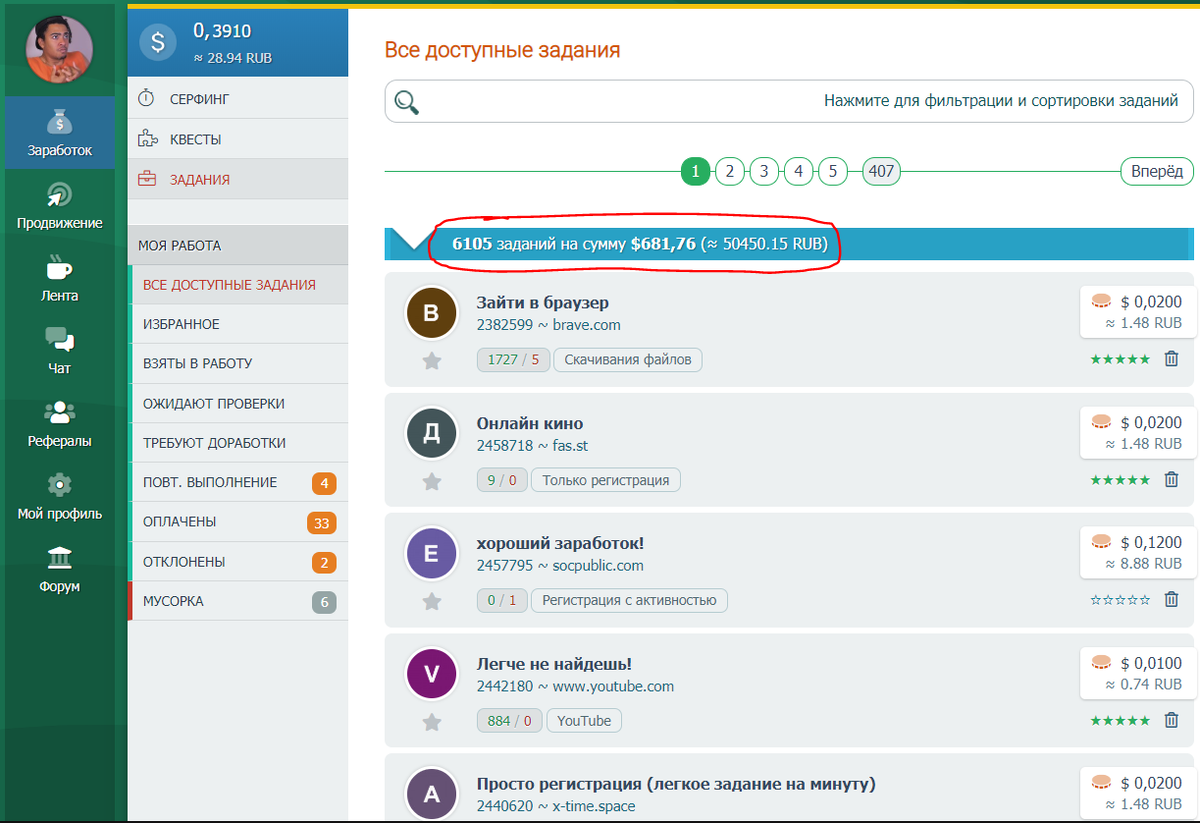The image size is (1200, 823).
Task: Open task Зайти в браузер
Action: (543, 302)
